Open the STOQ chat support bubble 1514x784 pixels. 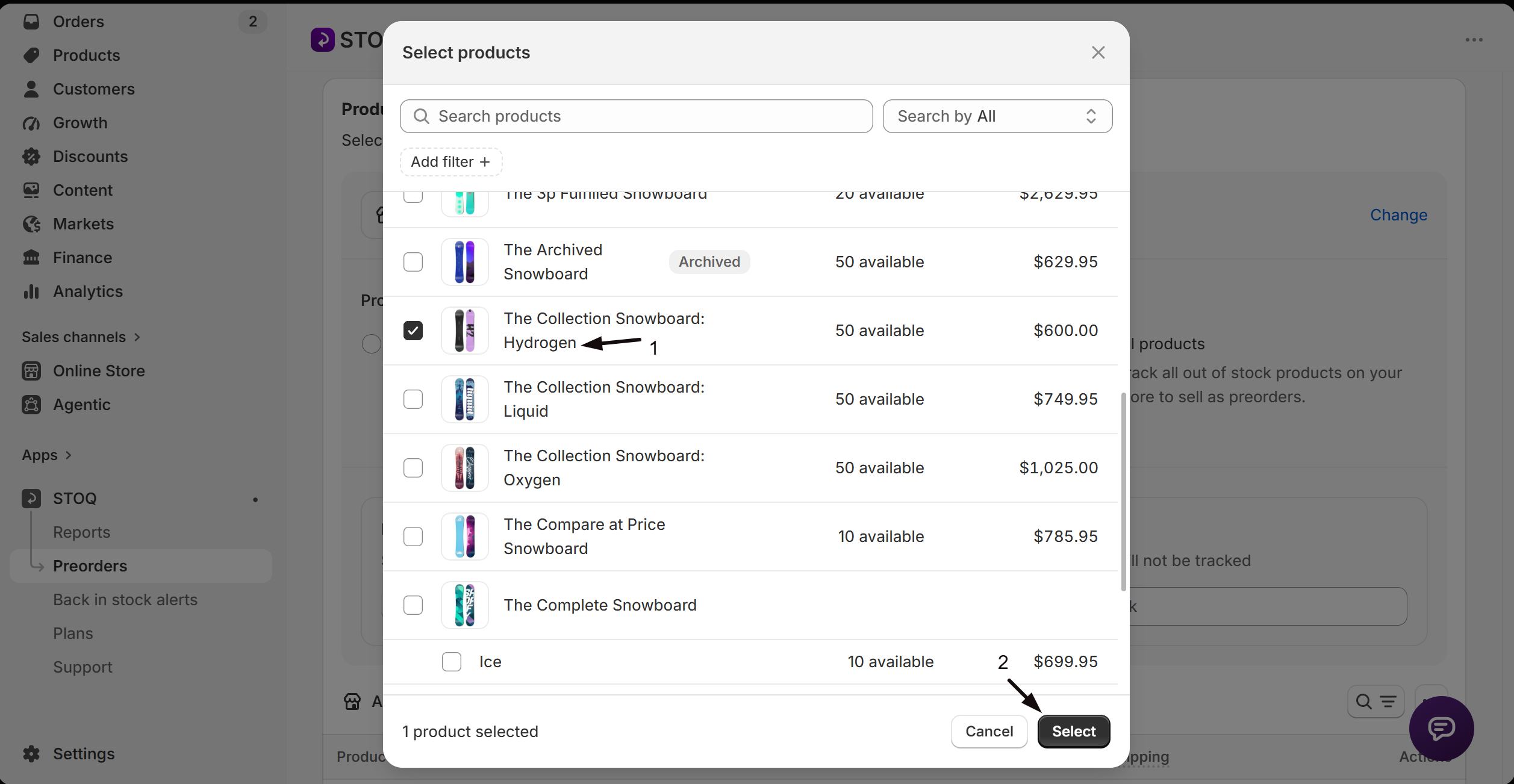(1441, 729)
